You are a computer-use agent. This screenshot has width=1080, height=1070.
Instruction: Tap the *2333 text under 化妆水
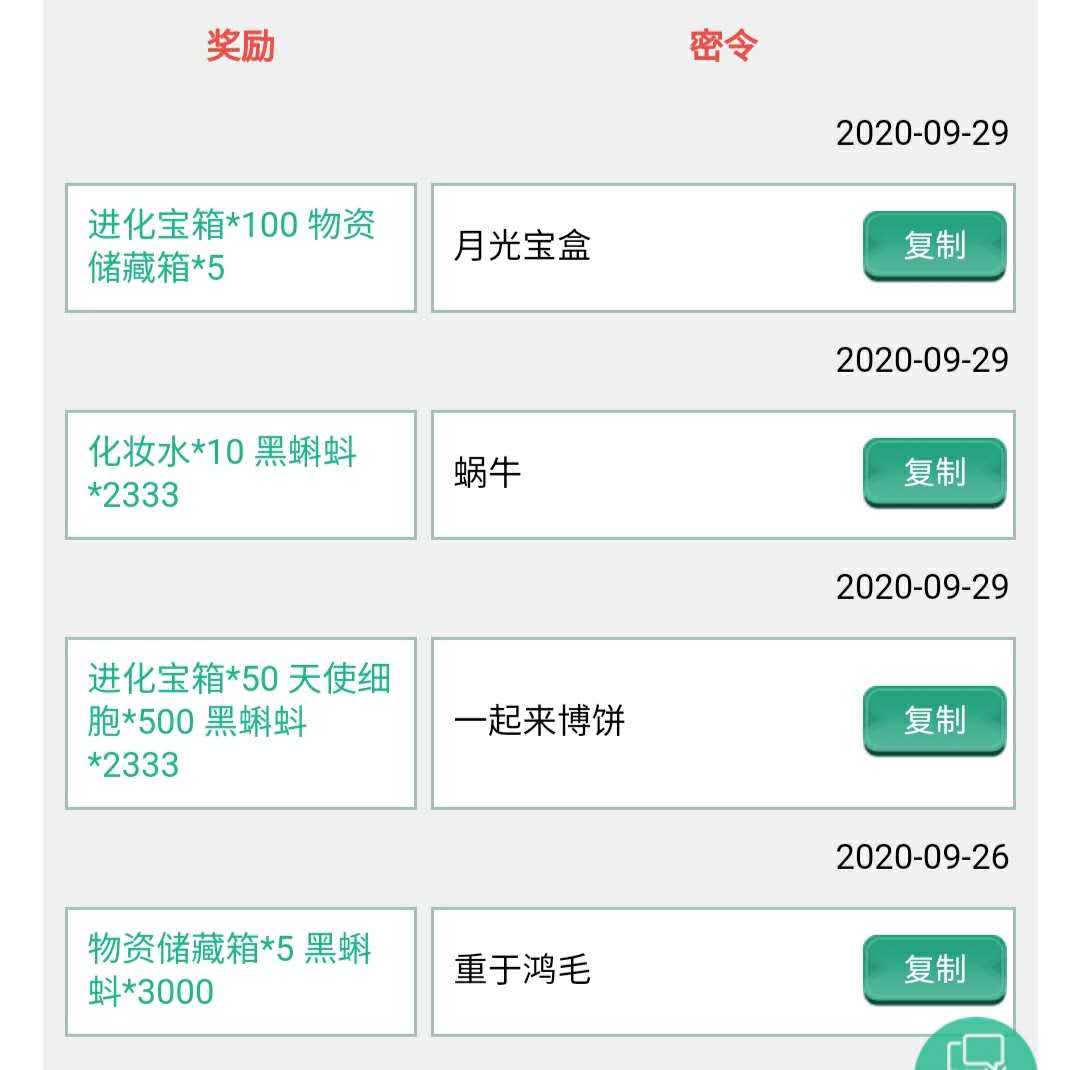[134, 495]
